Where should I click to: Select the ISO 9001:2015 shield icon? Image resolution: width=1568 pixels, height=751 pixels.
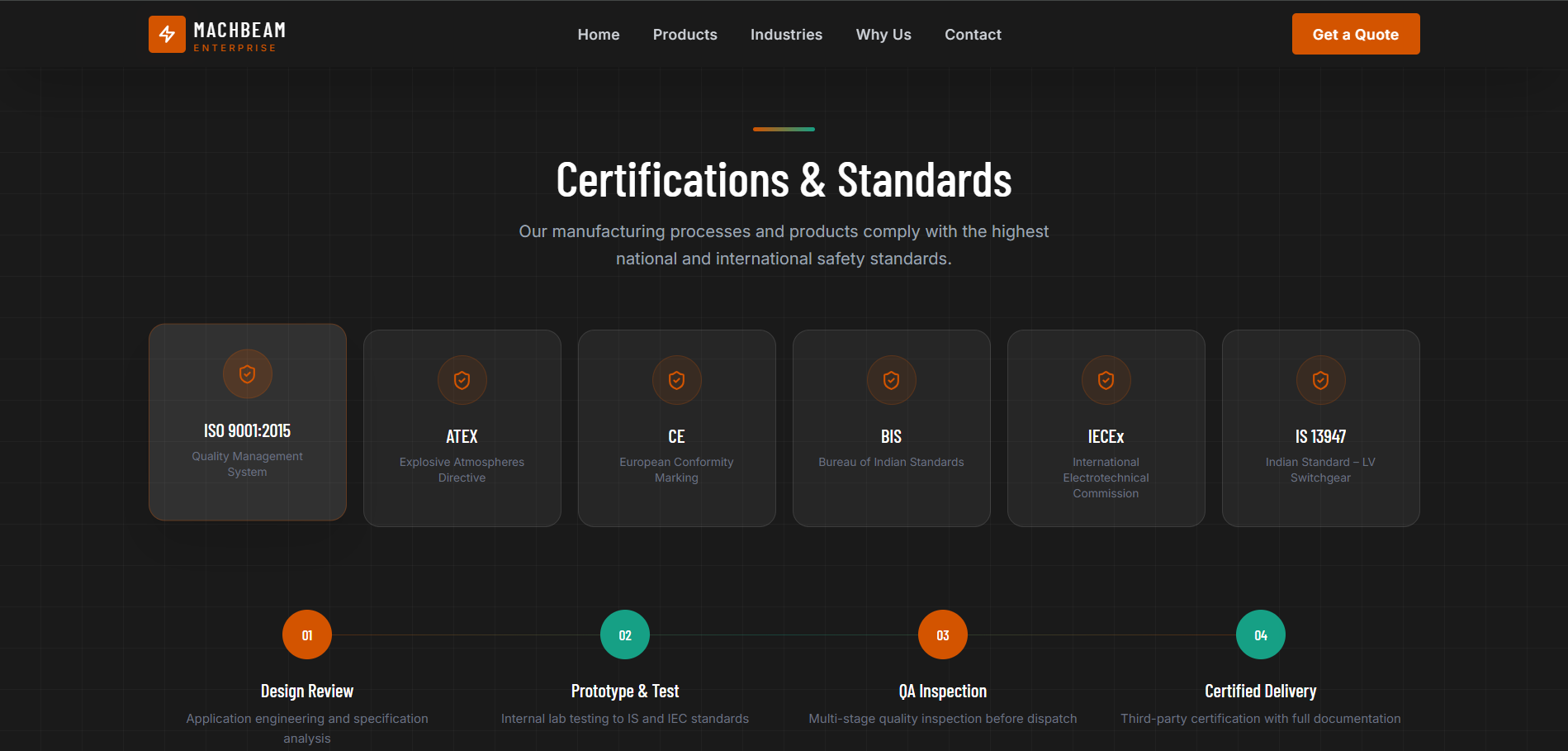(248, 374)
